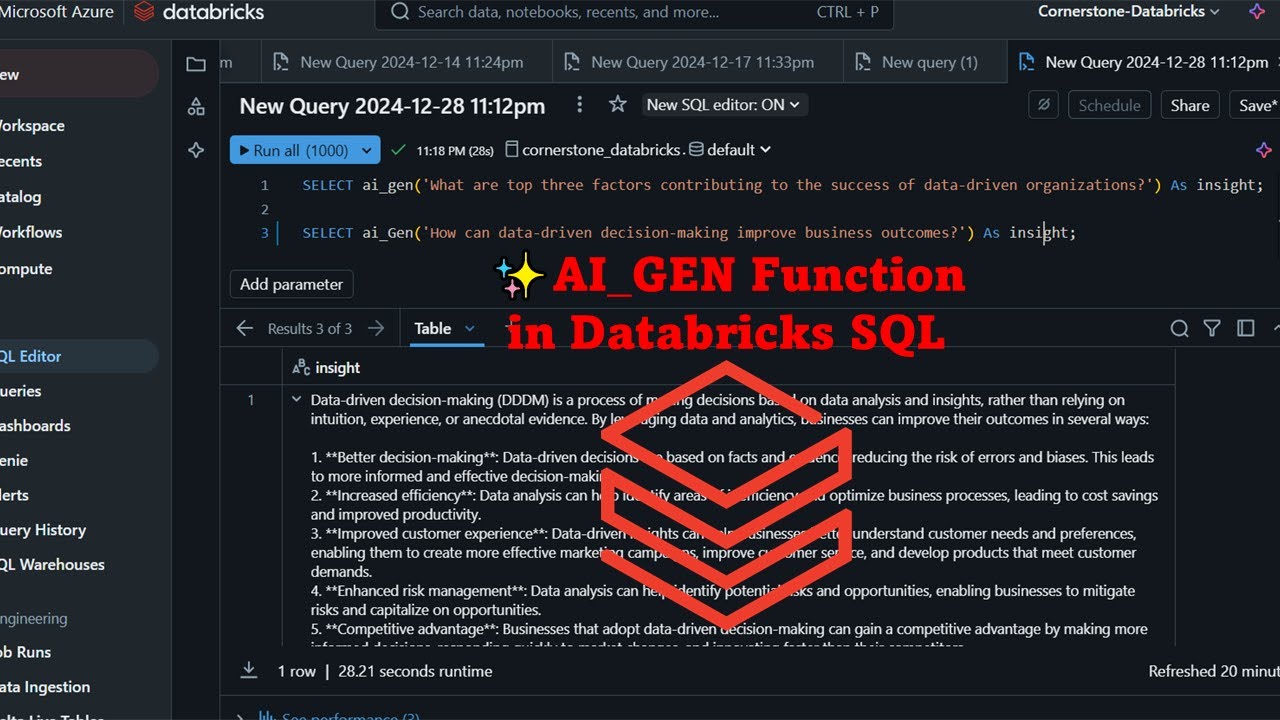
Task: Open Data Ingestion in the left sidebar
Action: [x=45, y=687]
